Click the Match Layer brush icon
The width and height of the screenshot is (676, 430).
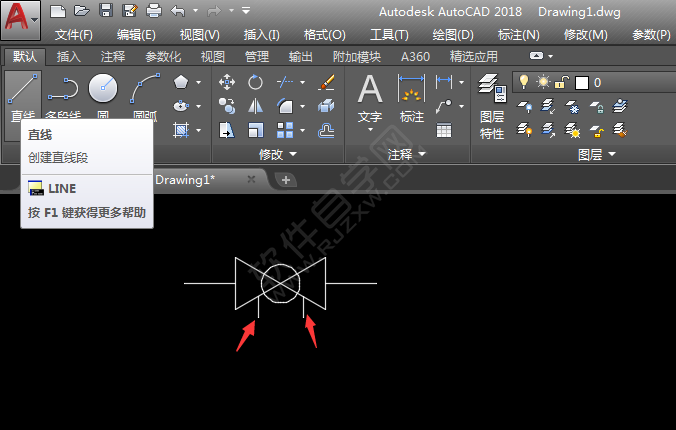pos(620,130)
